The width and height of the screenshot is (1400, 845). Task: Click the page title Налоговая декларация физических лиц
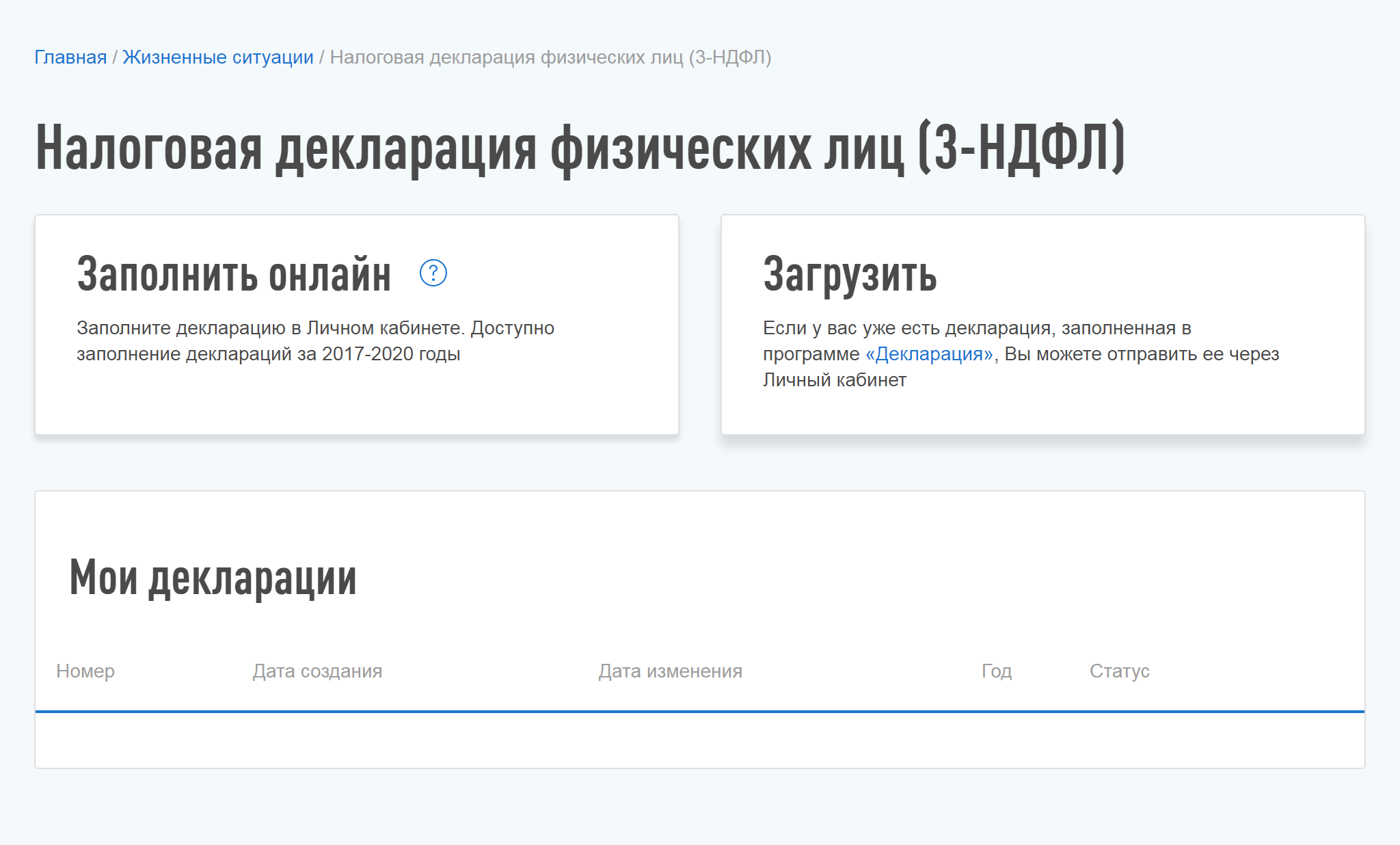tap(580, 149)
